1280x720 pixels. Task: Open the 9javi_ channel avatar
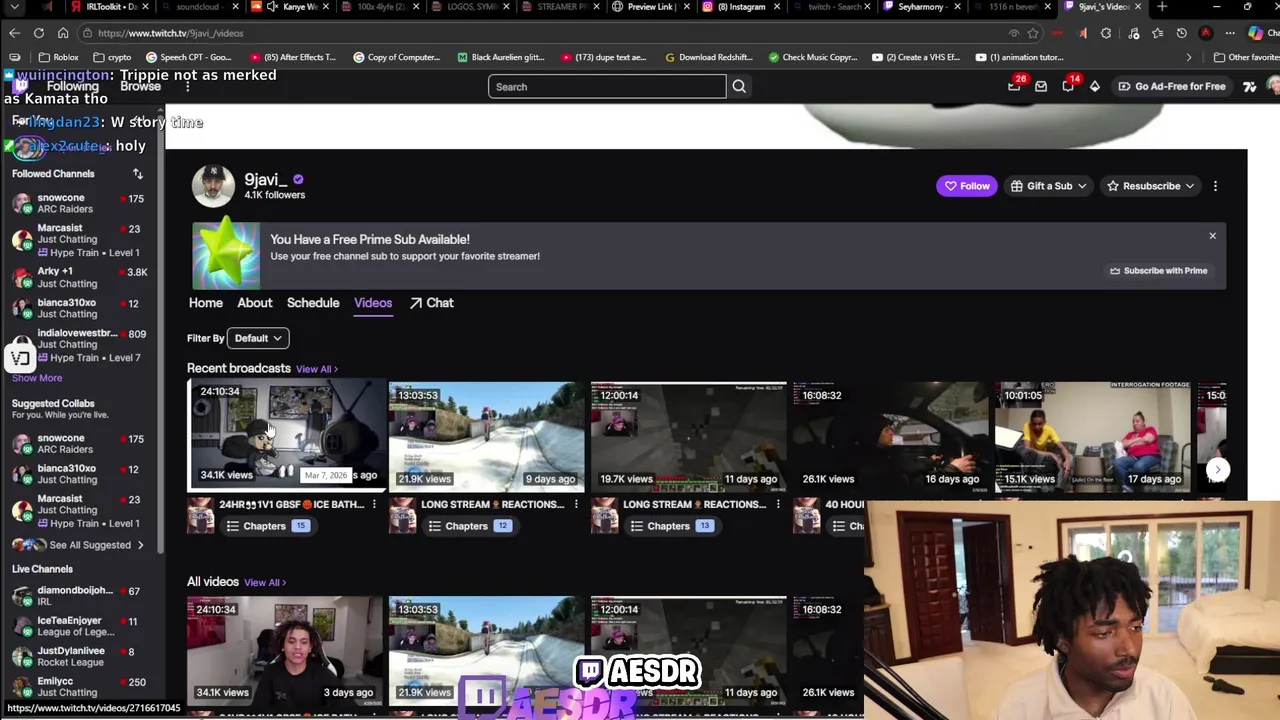213,185
